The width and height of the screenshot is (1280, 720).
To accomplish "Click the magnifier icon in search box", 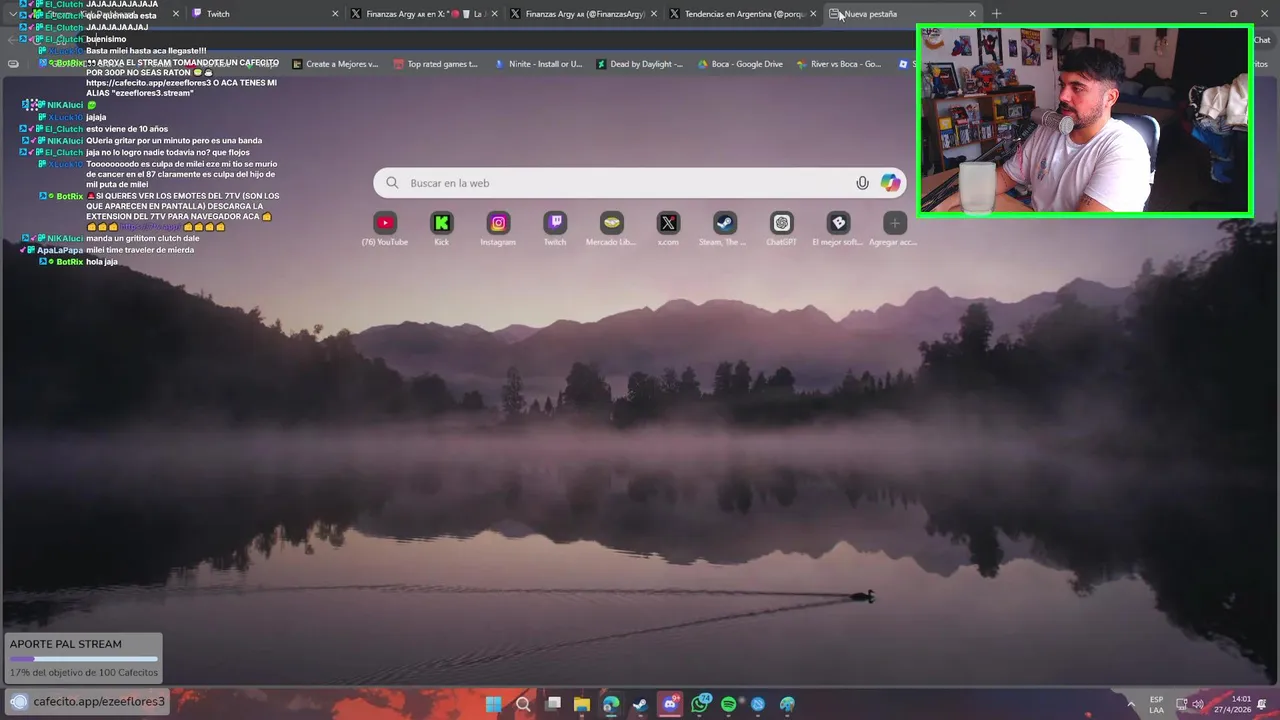I will [x=392, y=183].
